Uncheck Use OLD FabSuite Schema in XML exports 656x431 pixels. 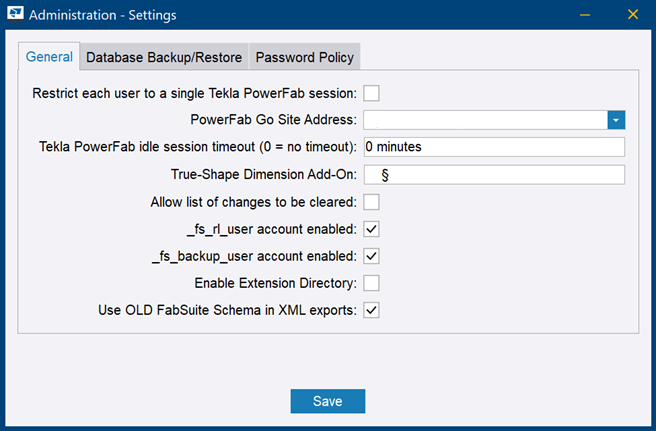pos(371,310)
